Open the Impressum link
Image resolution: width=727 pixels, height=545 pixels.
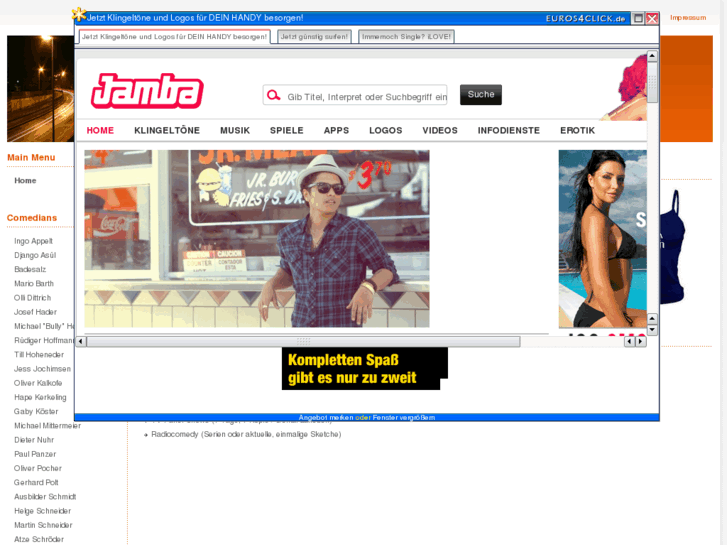[688, 18]
